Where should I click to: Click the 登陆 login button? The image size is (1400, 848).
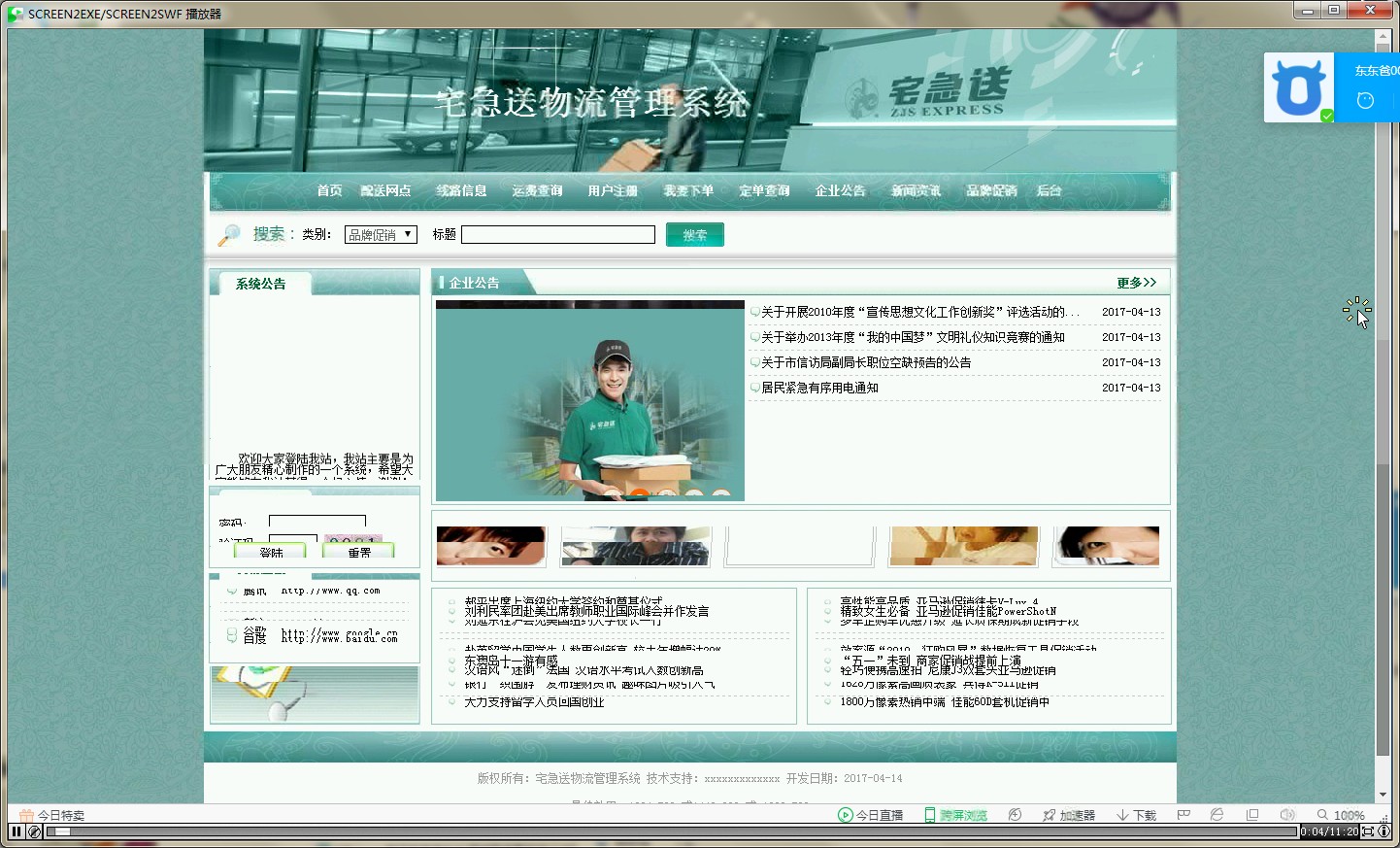[271, 551]
